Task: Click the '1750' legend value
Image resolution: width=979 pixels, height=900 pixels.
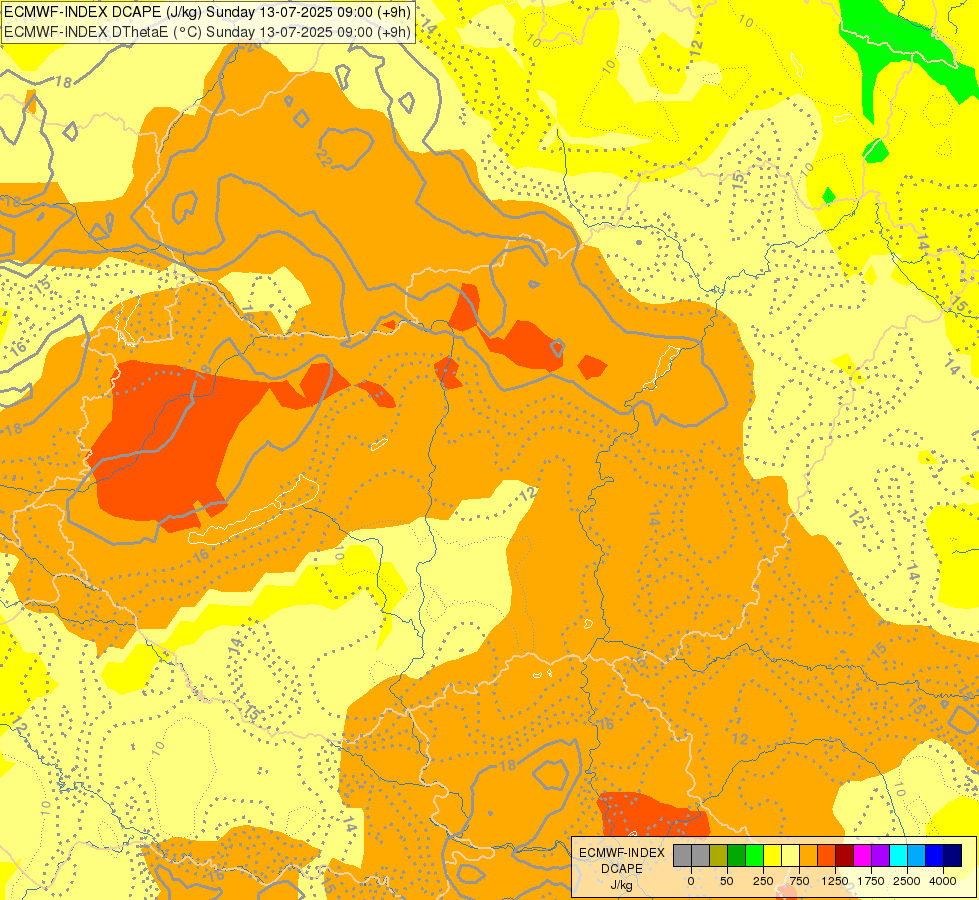Action: 871,881
